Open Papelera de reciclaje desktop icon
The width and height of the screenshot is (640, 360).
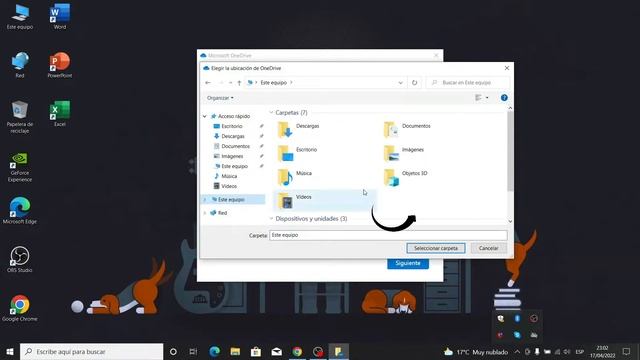pos(20,117)
